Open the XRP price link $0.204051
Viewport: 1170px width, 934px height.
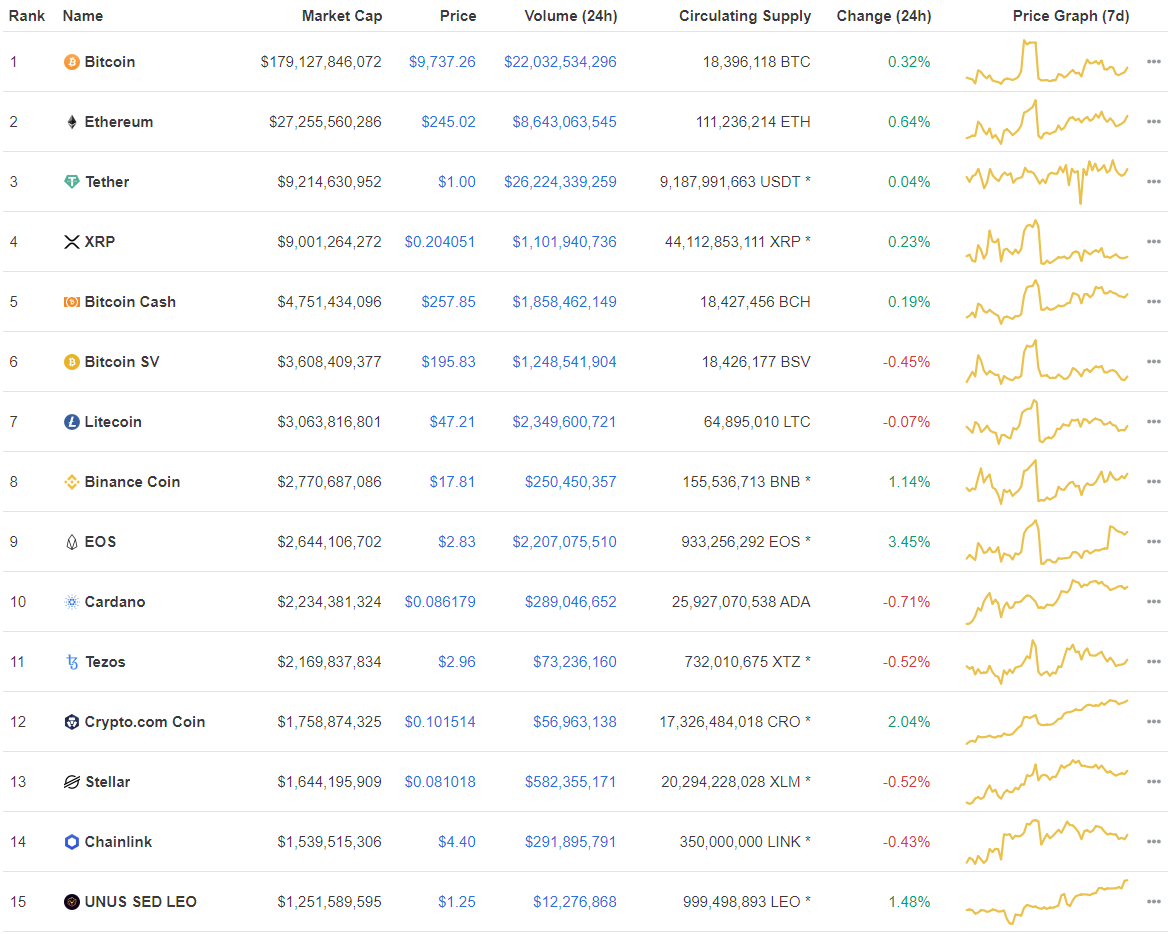[439, 242]
